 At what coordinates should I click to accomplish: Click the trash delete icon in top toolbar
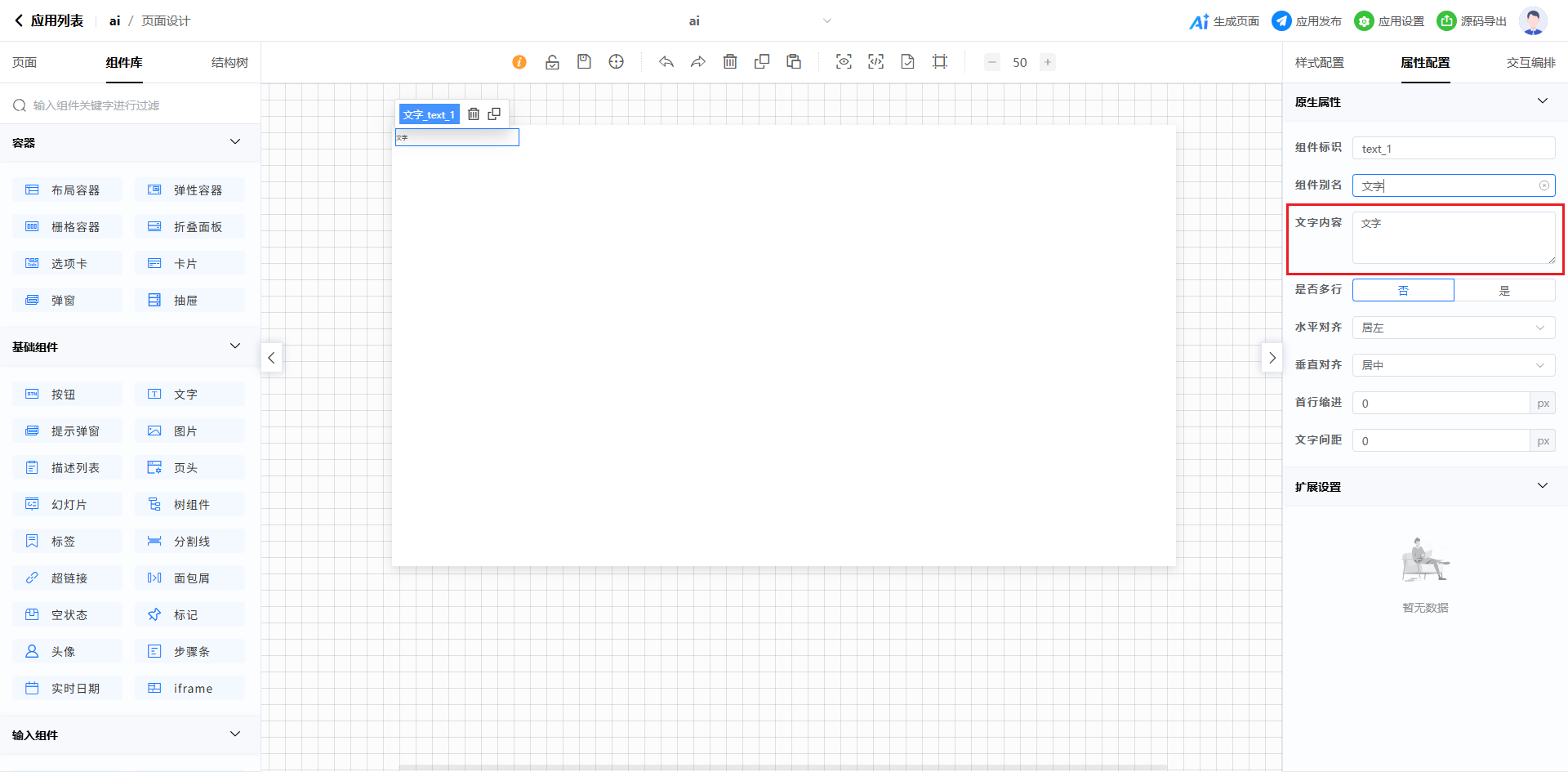(730, 62)
